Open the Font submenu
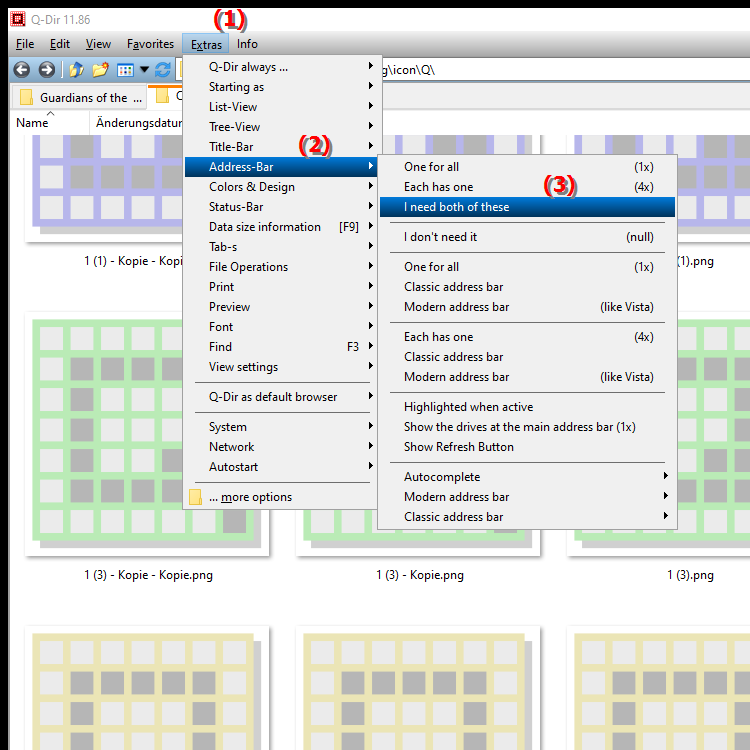The image size is (750, 750). tap(281, 327)
